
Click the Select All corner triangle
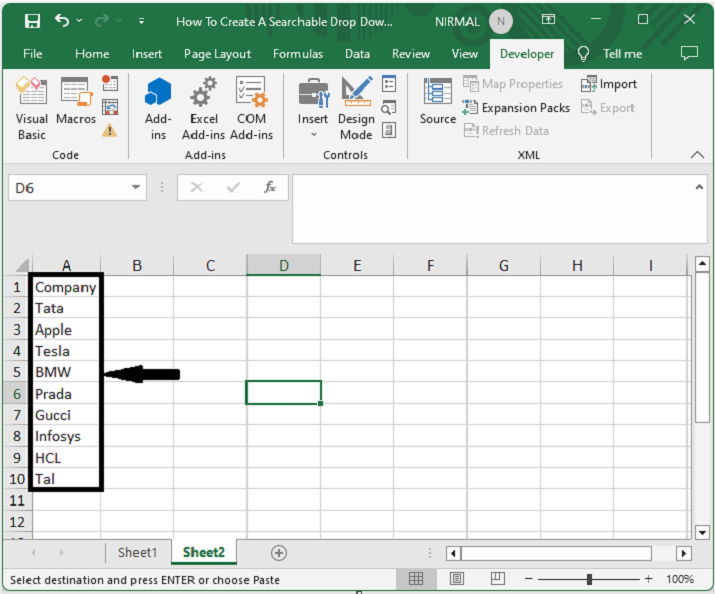click(x=22, y=265)
